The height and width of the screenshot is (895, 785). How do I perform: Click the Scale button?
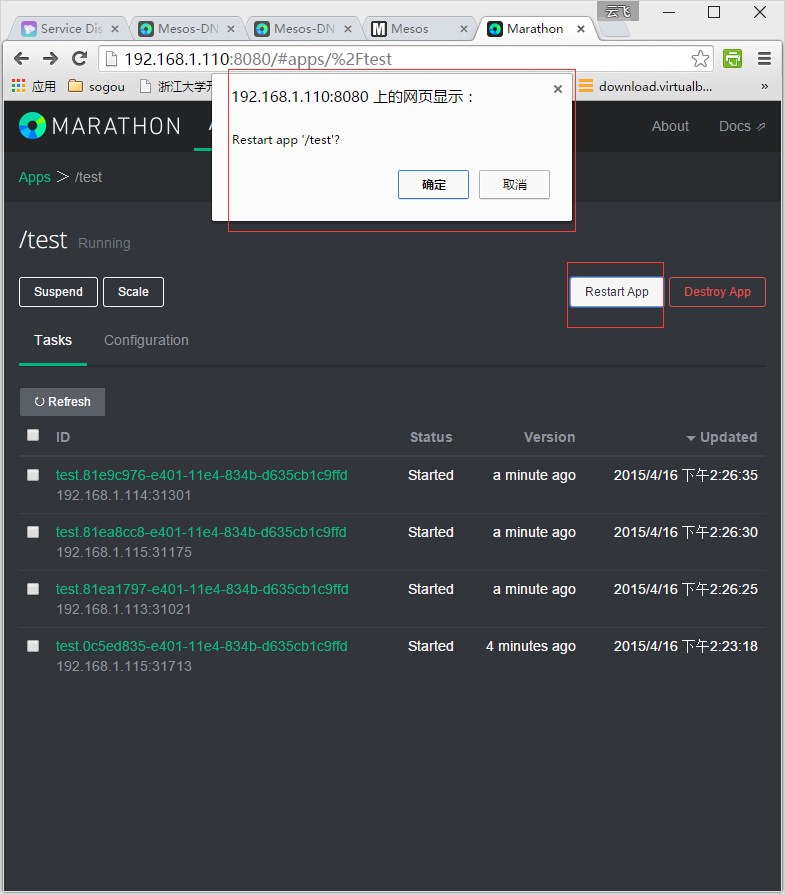click(x=134, y=292)
